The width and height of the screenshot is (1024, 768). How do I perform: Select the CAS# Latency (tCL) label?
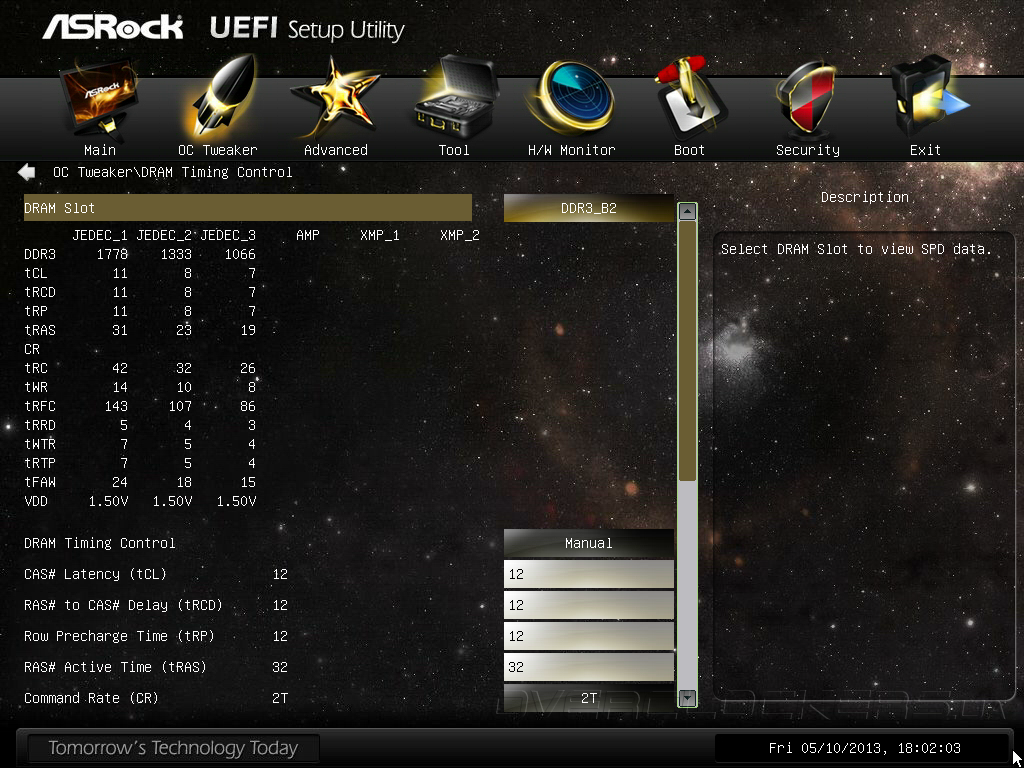click(x=95, y=574)
